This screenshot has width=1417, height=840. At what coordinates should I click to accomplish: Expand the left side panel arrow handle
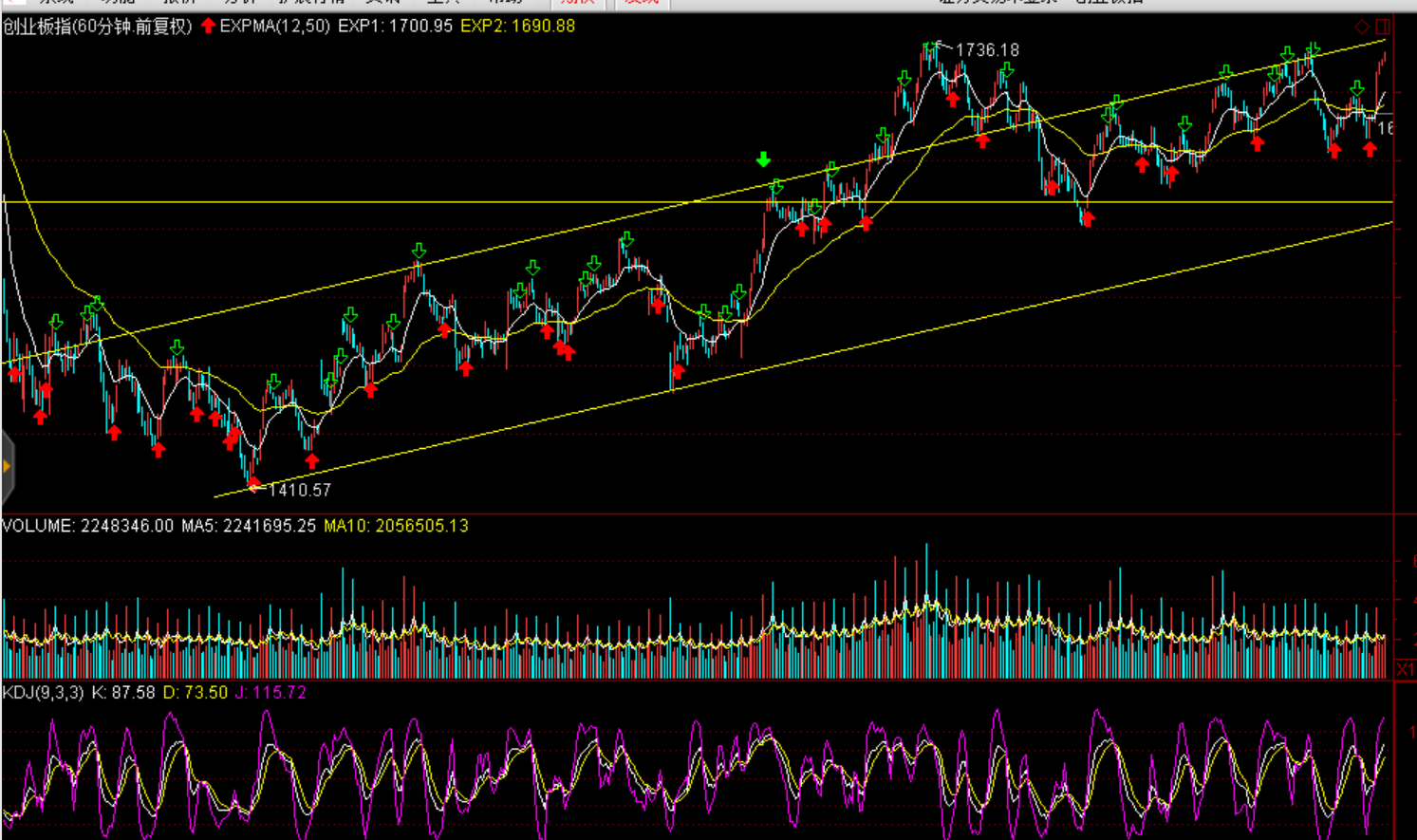(x=7, y=466)
